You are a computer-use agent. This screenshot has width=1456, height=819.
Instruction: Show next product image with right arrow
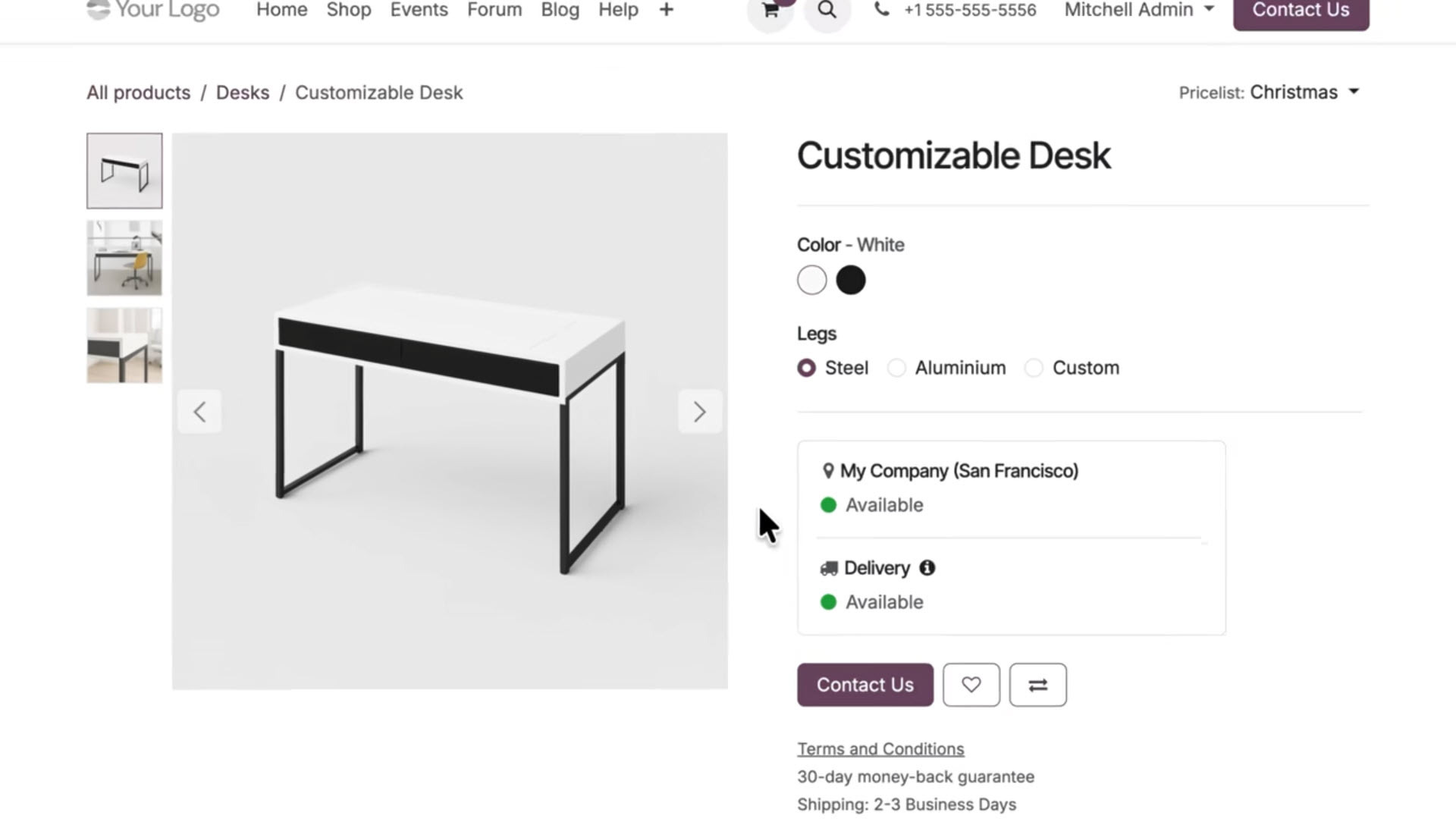pyautogui.click(x=699, y=411)
